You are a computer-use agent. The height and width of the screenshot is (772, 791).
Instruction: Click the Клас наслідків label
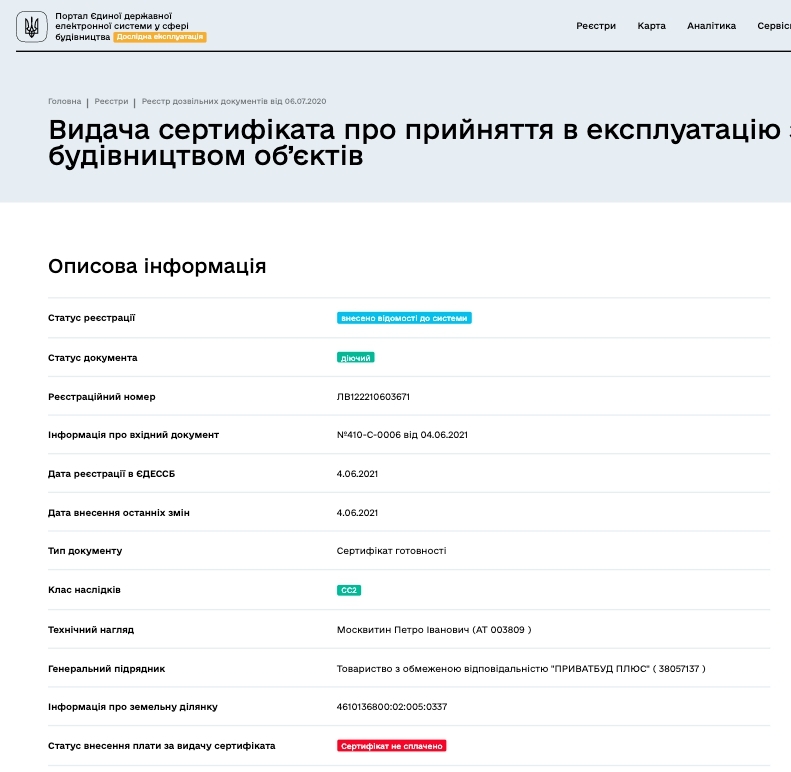pyautogui.click(x=84, y=590)
